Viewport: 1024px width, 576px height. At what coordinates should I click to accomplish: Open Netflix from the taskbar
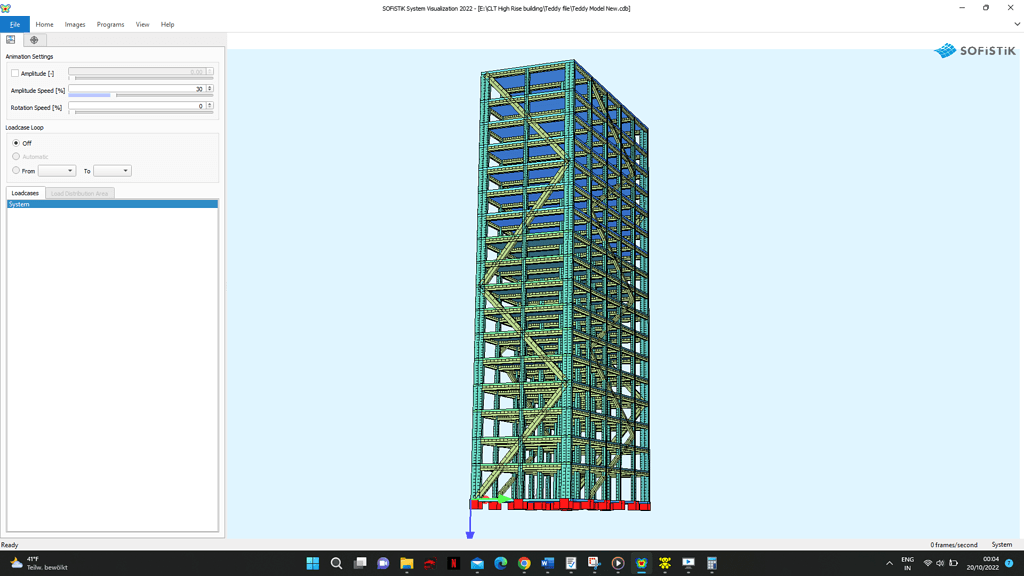pos(453,564)
